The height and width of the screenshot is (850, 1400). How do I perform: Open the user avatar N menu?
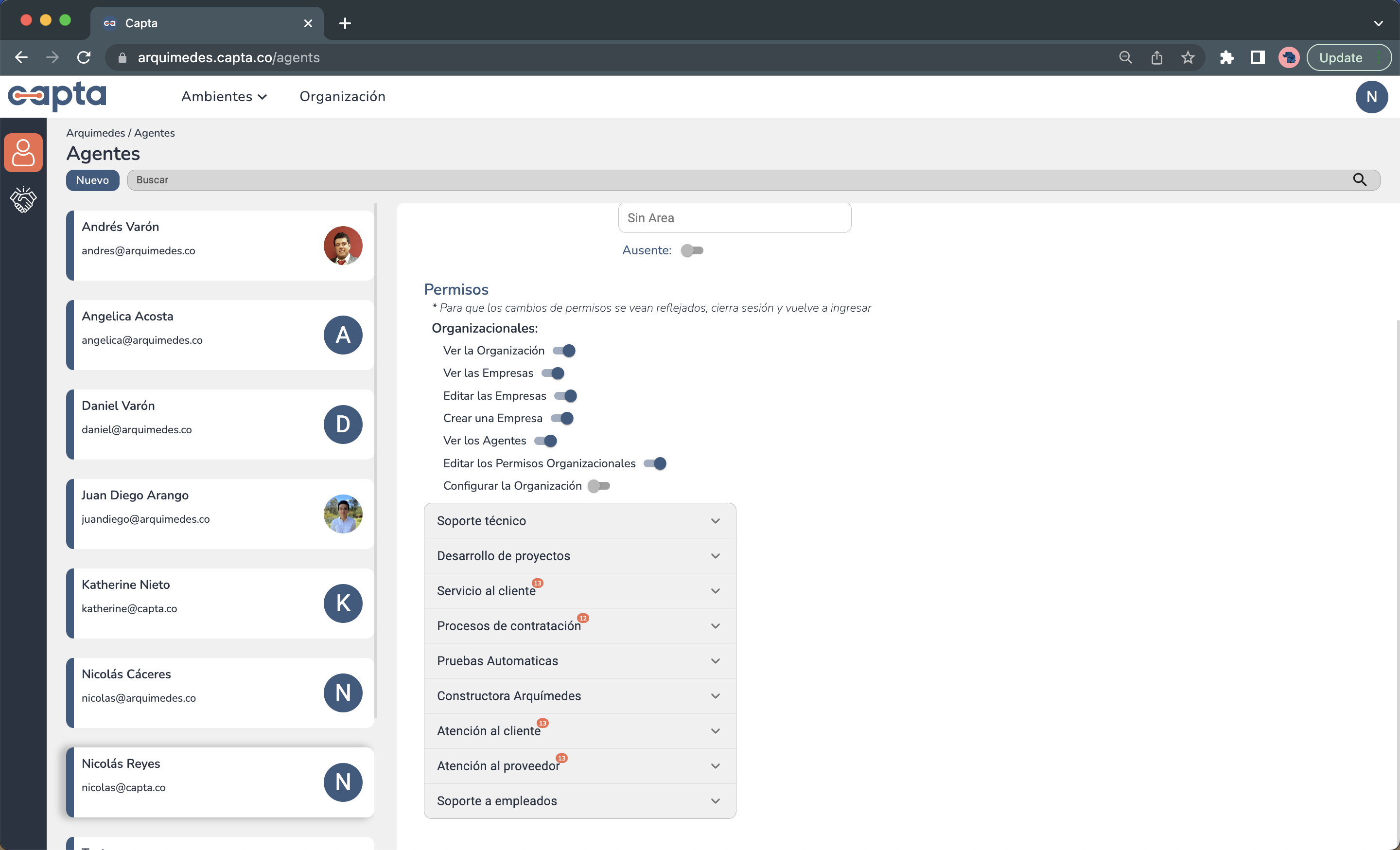(x=1371, y=97)
